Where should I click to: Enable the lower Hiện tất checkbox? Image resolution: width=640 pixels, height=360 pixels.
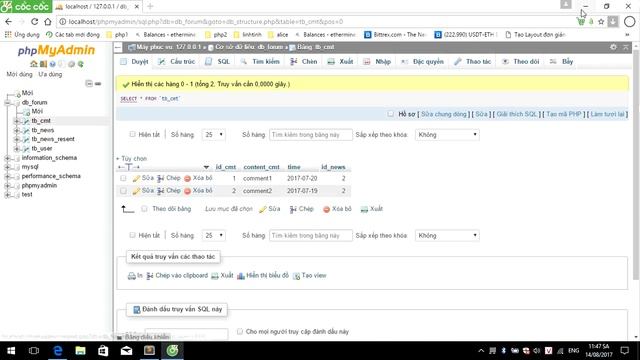132,235
